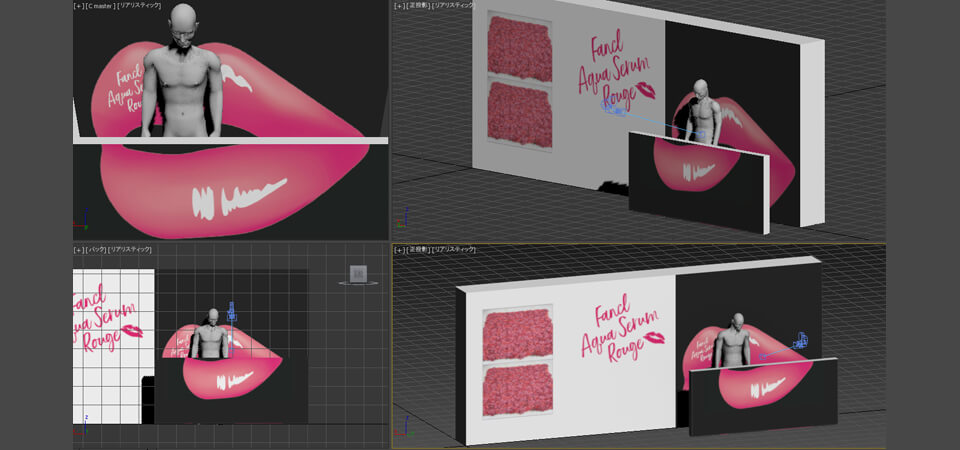Viewport: 960px width, 450px height.
Task: Click the [バック] view label
Action: pos(96,250)
